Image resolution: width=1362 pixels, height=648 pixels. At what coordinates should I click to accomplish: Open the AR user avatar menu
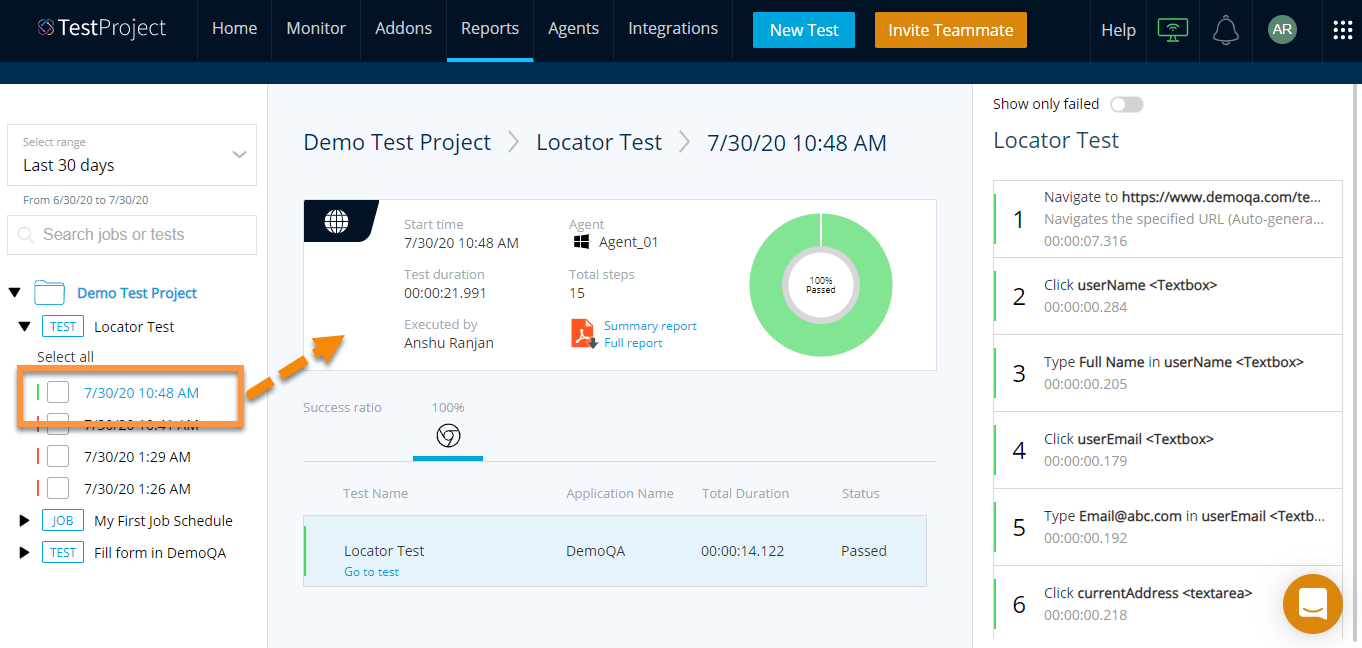pos(1282,30)
